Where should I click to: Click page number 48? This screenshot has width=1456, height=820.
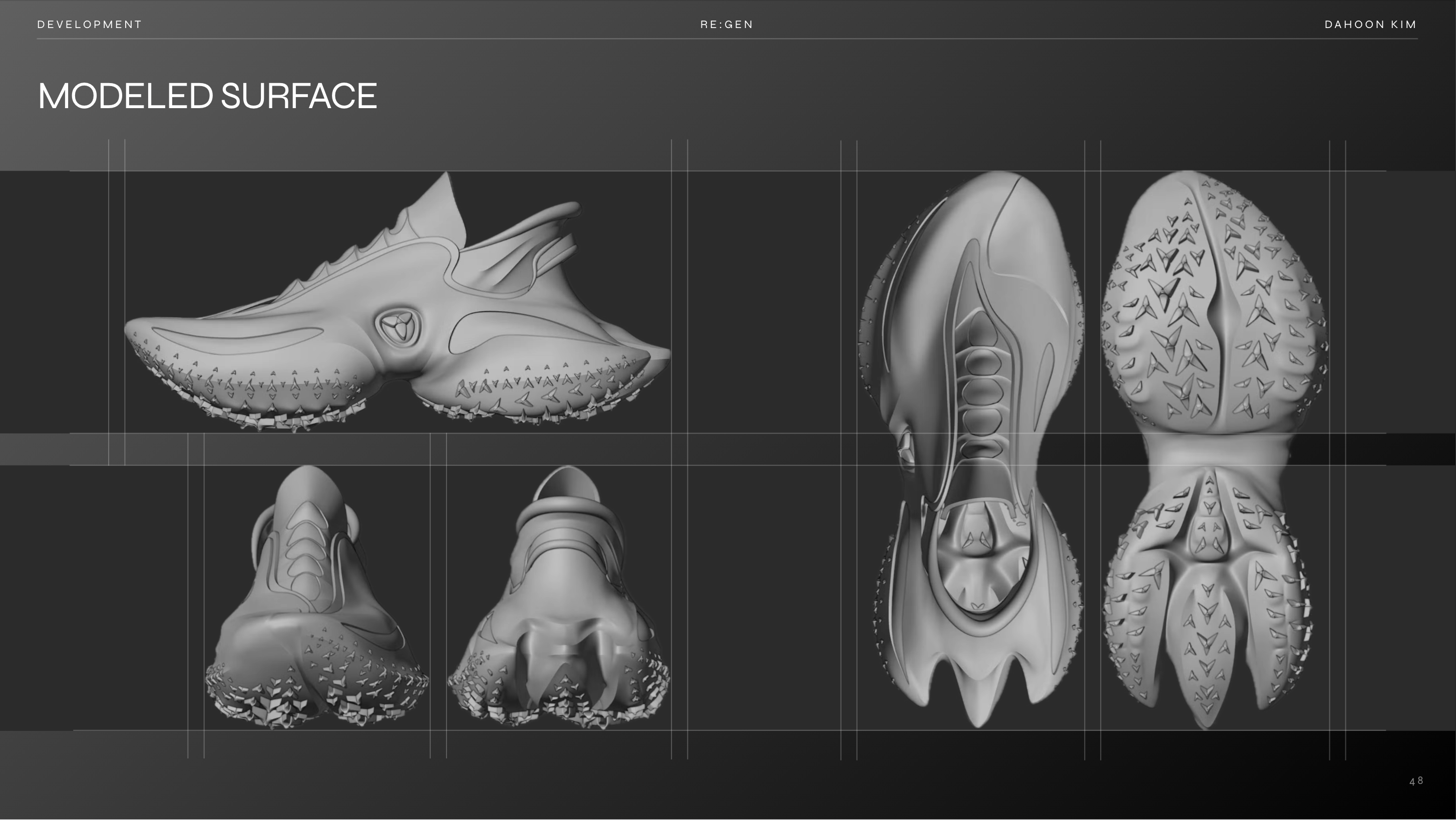pos(1416,781)
